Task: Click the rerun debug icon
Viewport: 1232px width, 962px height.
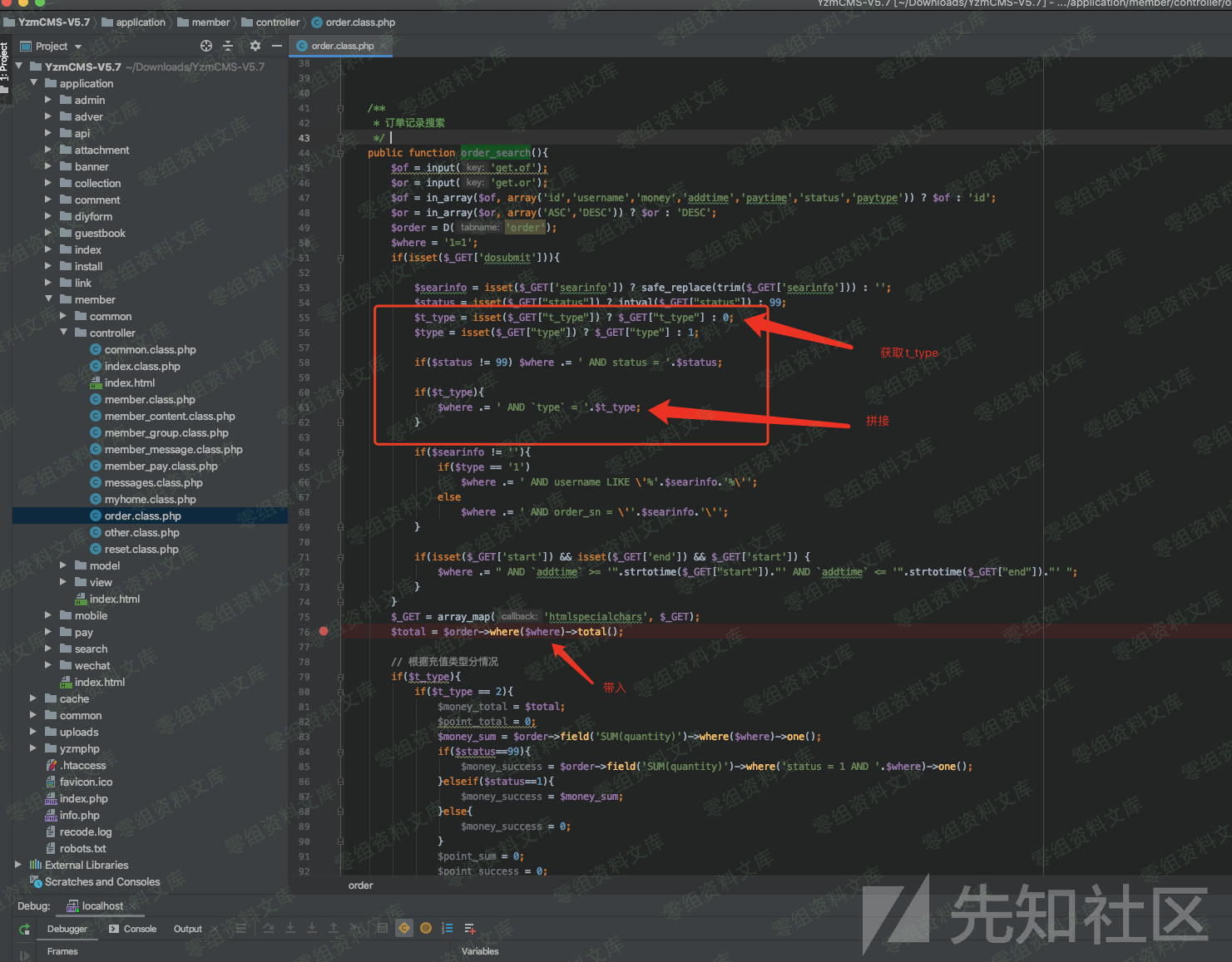Action: point(24,929)
